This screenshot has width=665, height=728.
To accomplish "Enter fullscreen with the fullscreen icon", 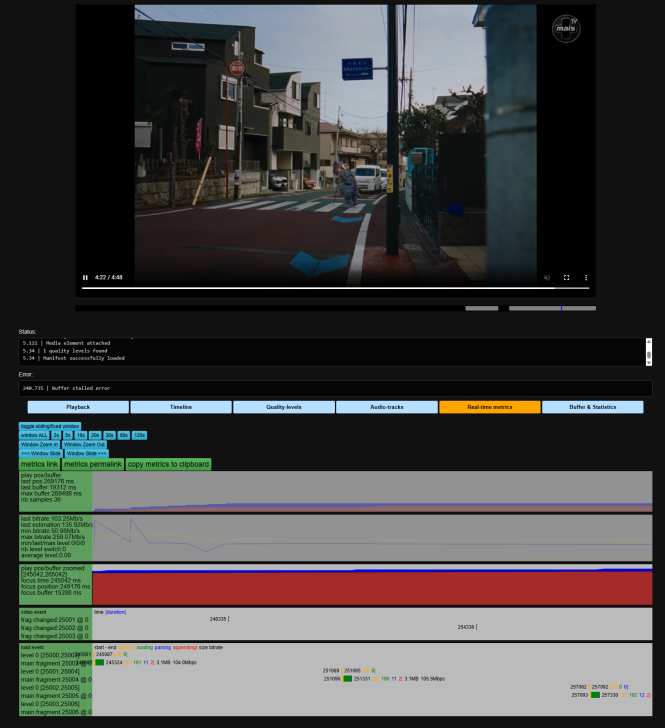I will 567,278.
